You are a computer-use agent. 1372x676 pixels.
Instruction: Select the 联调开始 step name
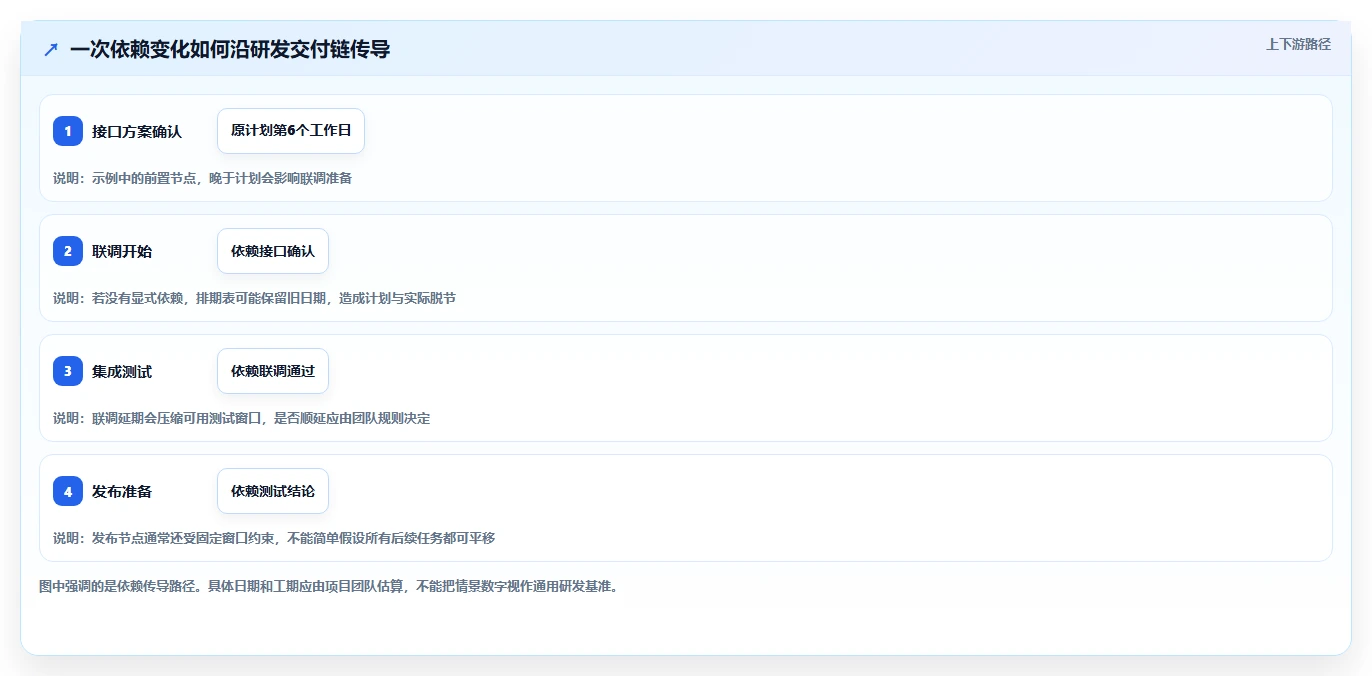coord(122,251)
